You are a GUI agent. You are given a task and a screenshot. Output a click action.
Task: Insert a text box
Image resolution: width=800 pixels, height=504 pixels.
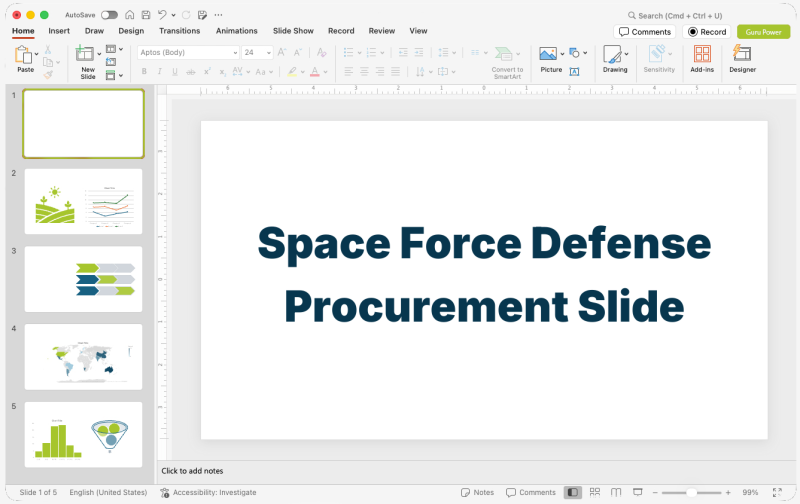pos(574,72)
